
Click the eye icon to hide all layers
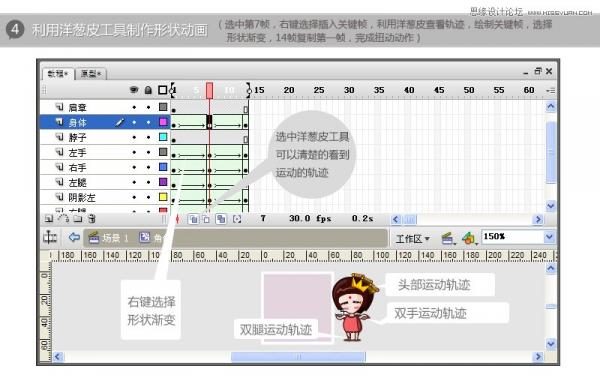134,90
